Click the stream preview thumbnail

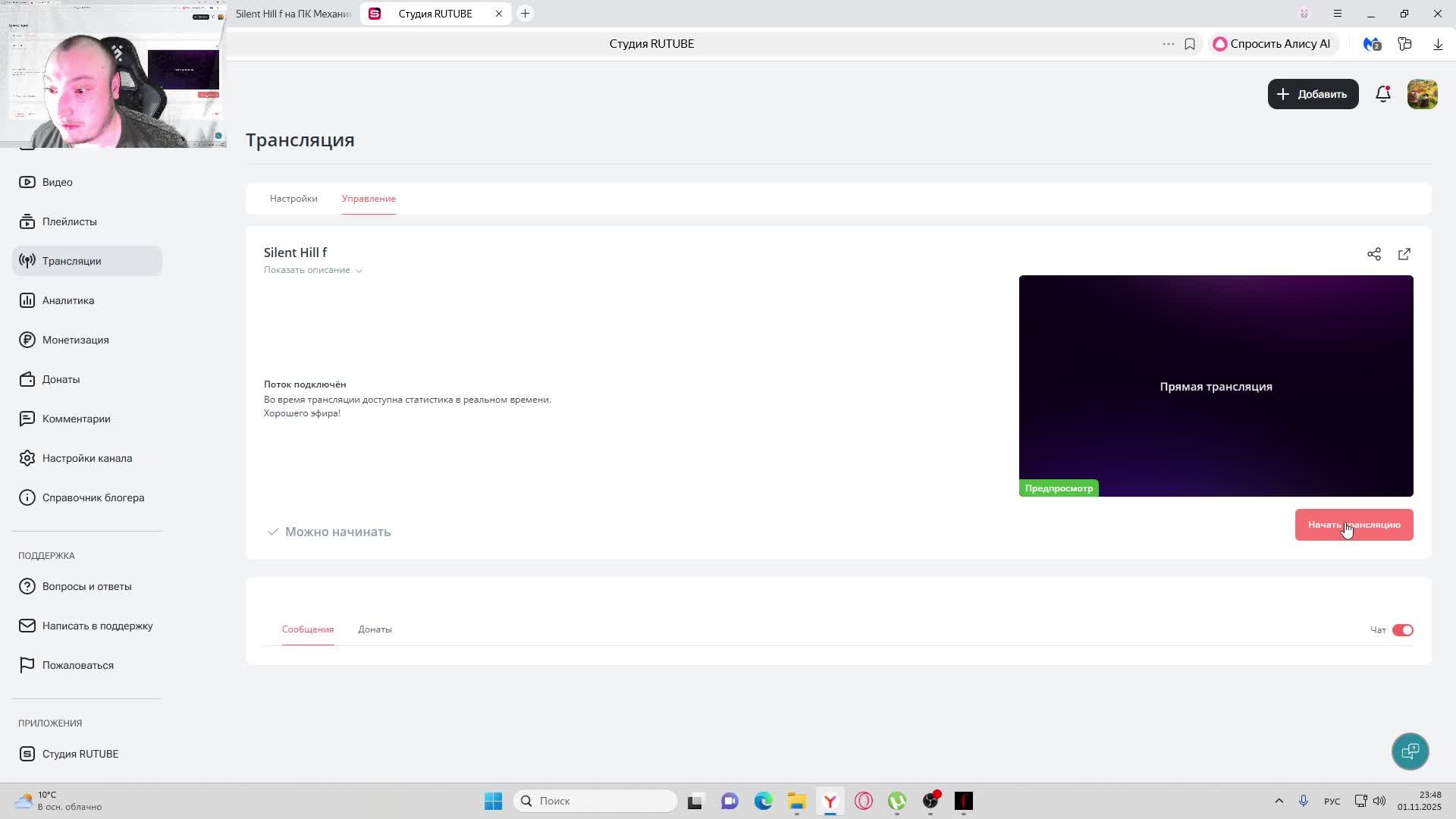[1216, 385]
